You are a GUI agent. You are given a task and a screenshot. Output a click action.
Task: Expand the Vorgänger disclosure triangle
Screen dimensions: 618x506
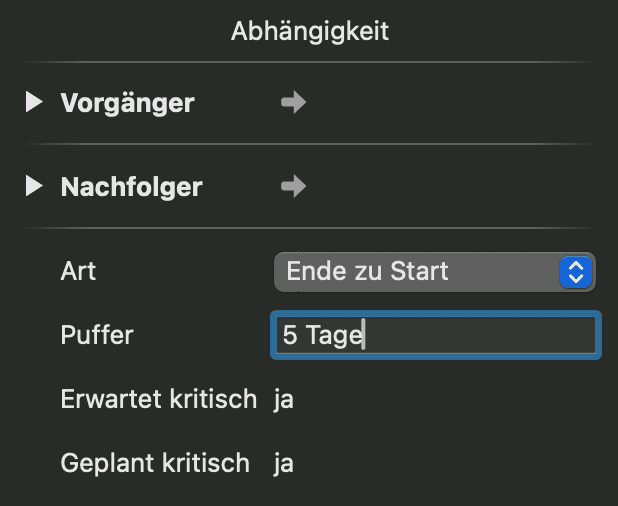35,102
